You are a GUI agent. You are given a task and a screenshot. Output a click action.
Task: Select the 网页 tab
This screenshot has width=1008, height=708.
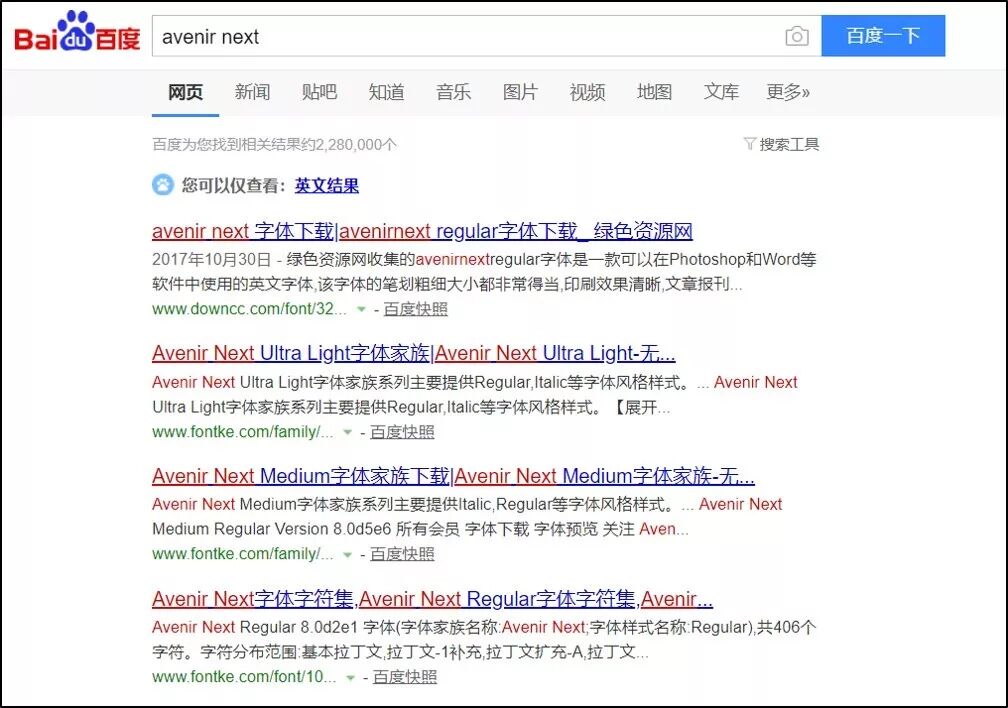[x=185, y=92]
